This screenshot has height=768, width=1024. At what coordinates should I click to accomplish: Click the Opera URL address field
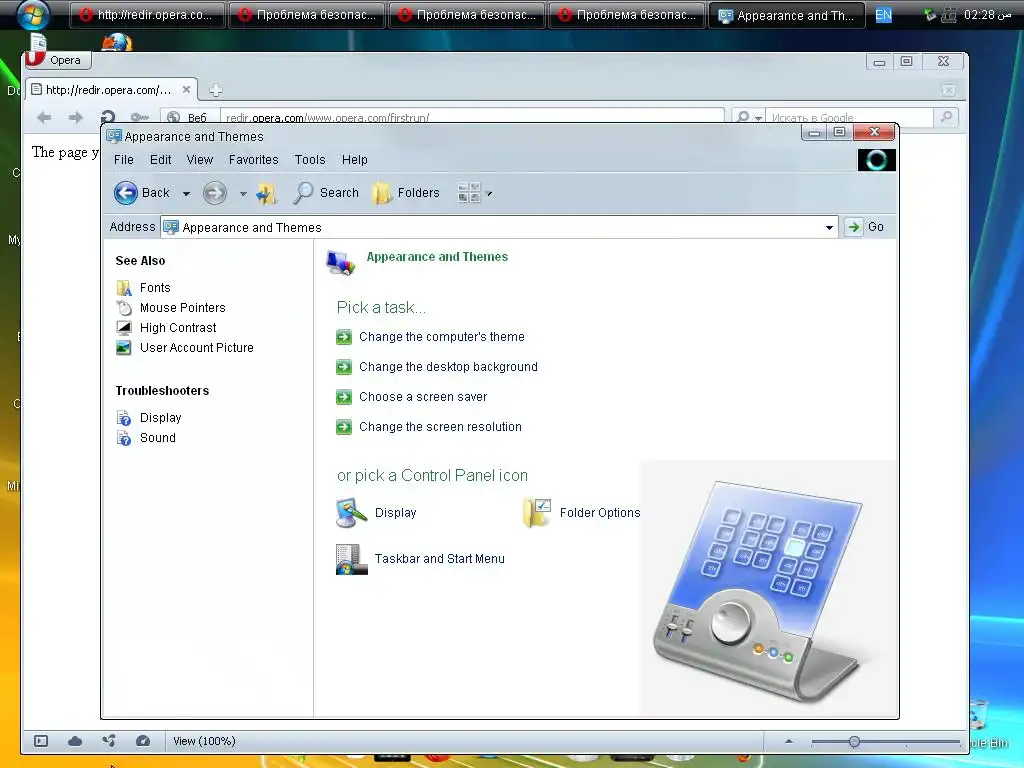(x=472, y=117)
